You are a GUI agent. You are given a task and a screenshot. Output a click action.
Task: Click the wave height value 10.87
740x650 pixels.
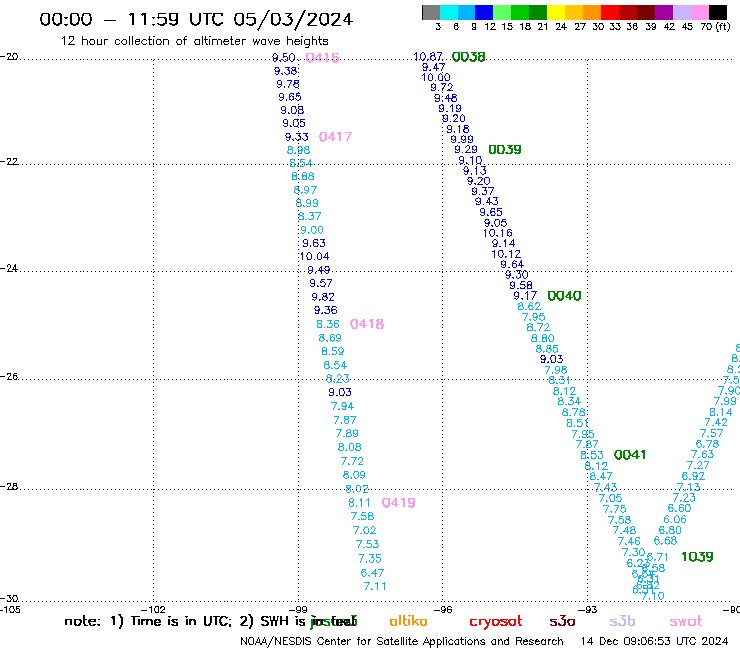coord(428,57)
